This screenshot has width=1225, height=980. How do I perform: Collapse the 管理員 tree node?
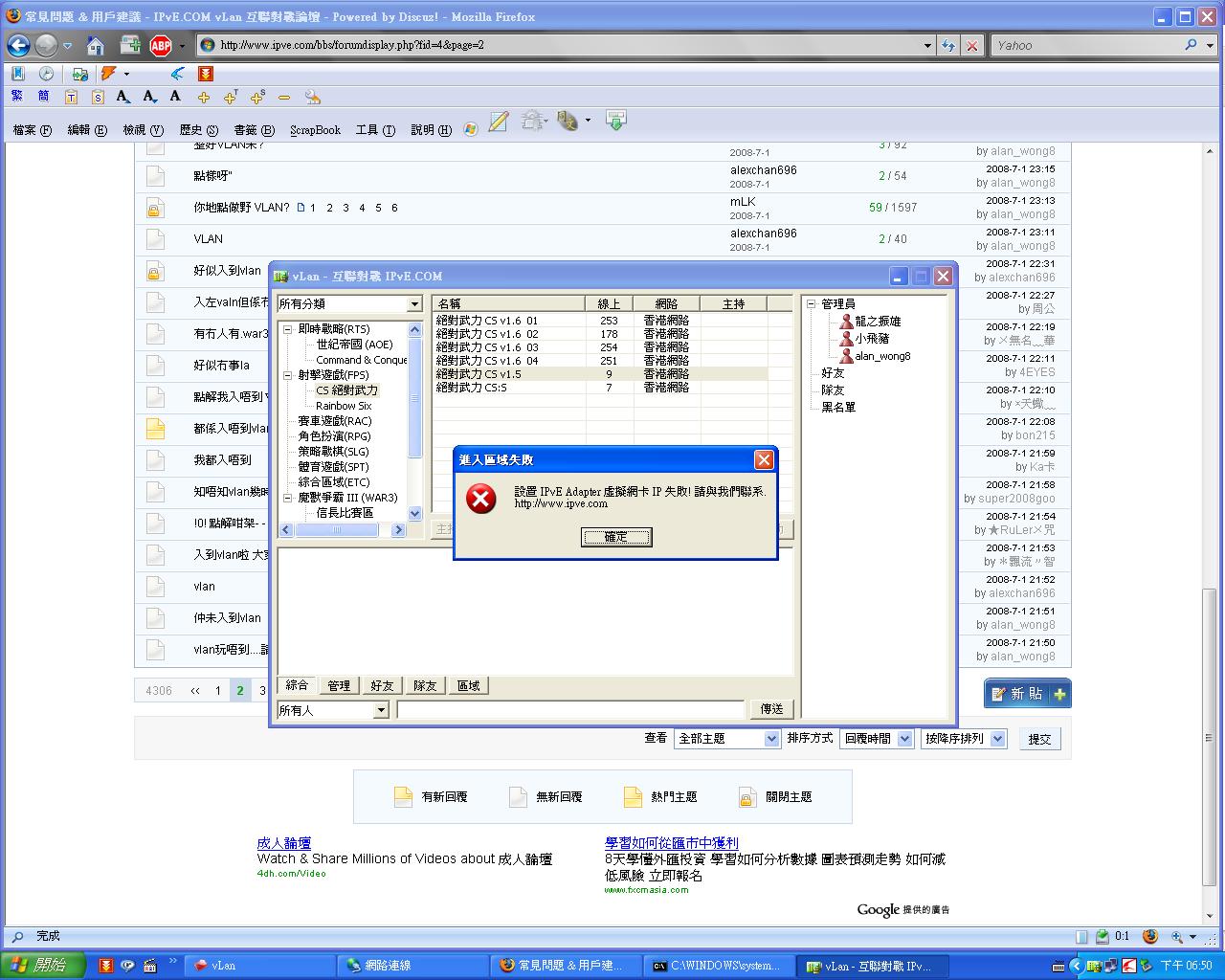[x=811, y=304]
